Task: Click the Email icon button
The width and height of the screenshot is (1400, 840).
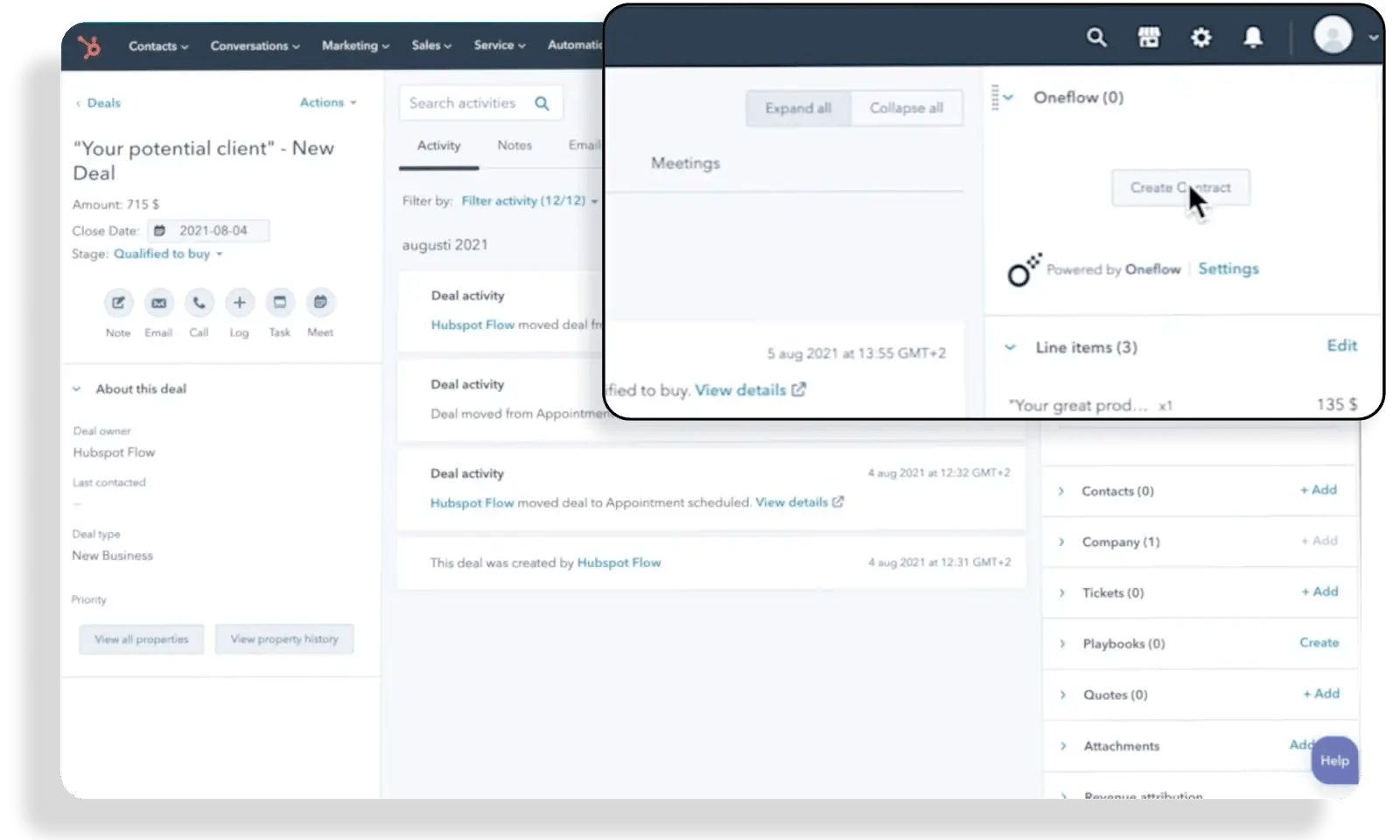Action: (158, 303)
